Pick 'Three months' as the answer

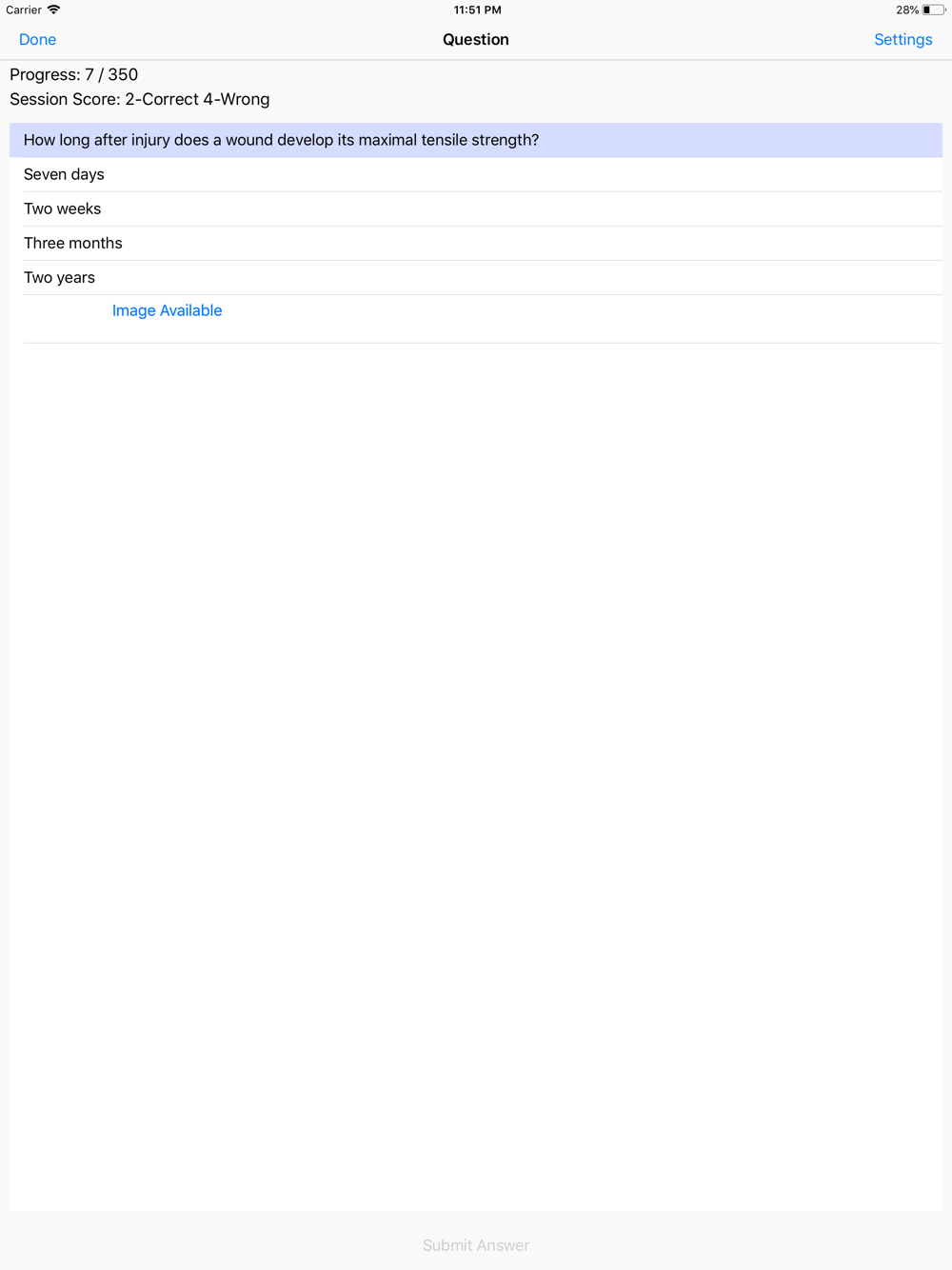(x=476, y=243)
